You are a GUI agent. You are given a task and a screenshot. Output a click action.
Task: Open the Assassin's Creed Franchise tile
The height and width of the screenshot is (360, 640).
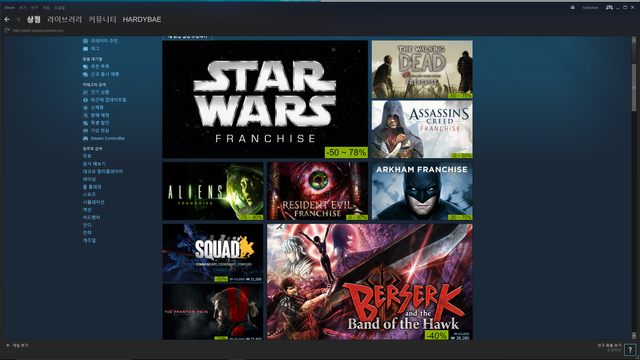(x=422, y=129)
